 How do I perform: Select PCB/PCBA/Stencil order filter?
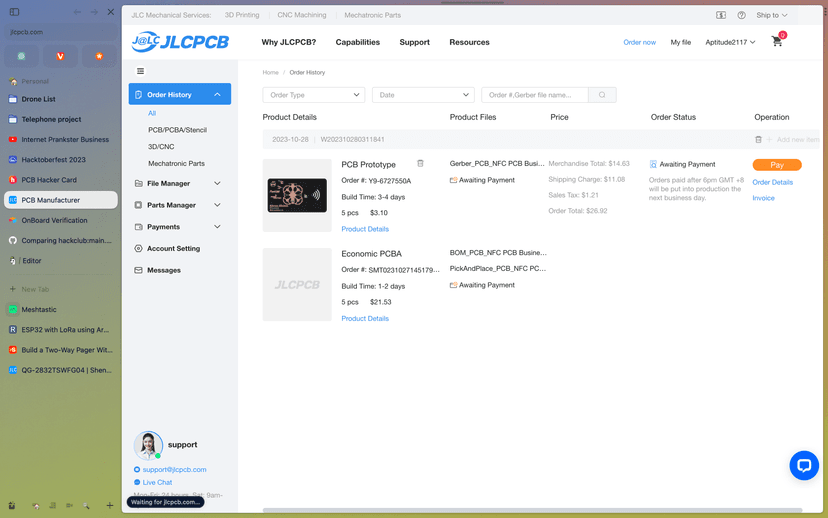click(x=177, y=130)
